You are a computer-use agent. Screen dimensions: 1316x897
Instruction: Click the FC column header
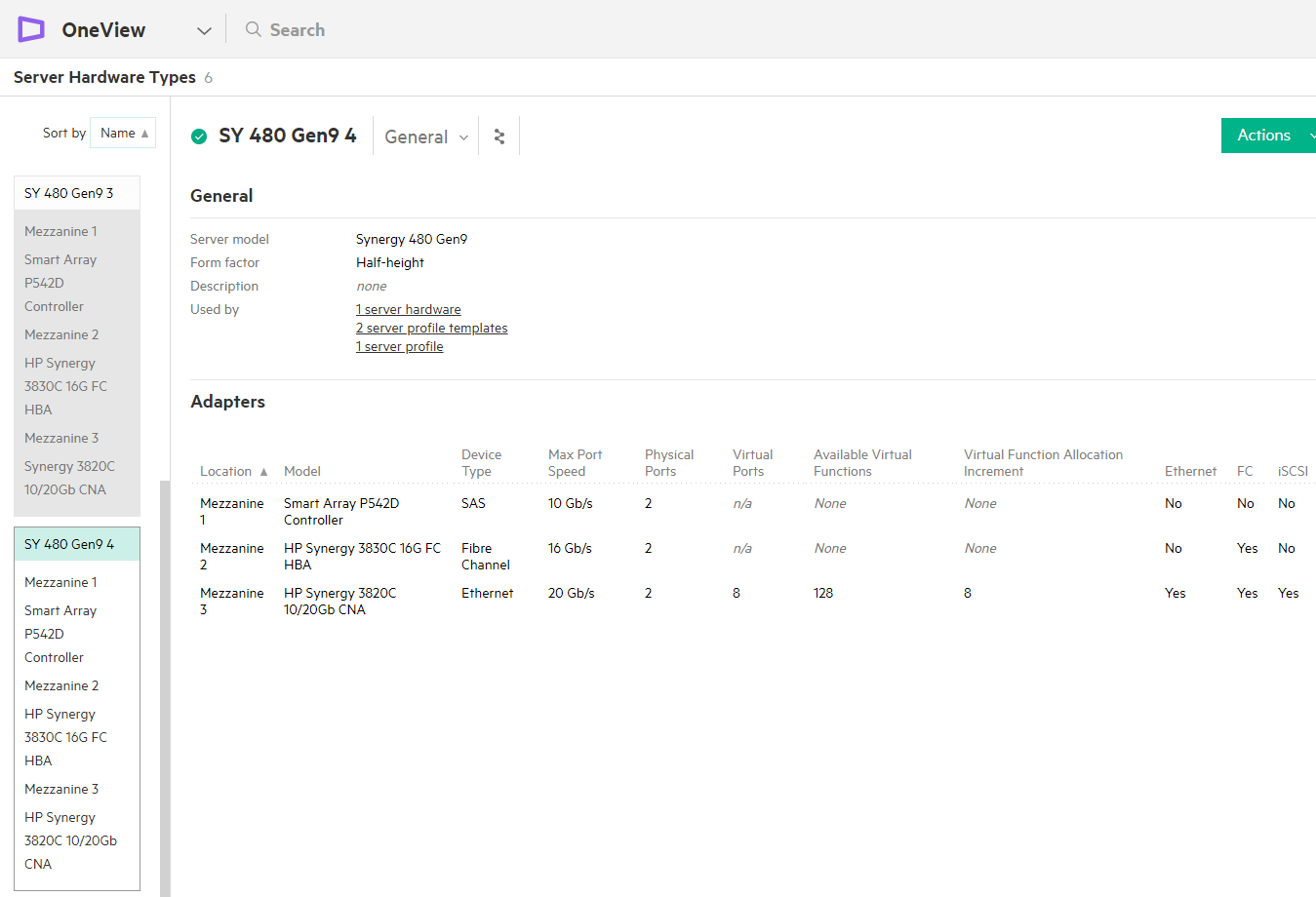click(x=1245, y=471)
